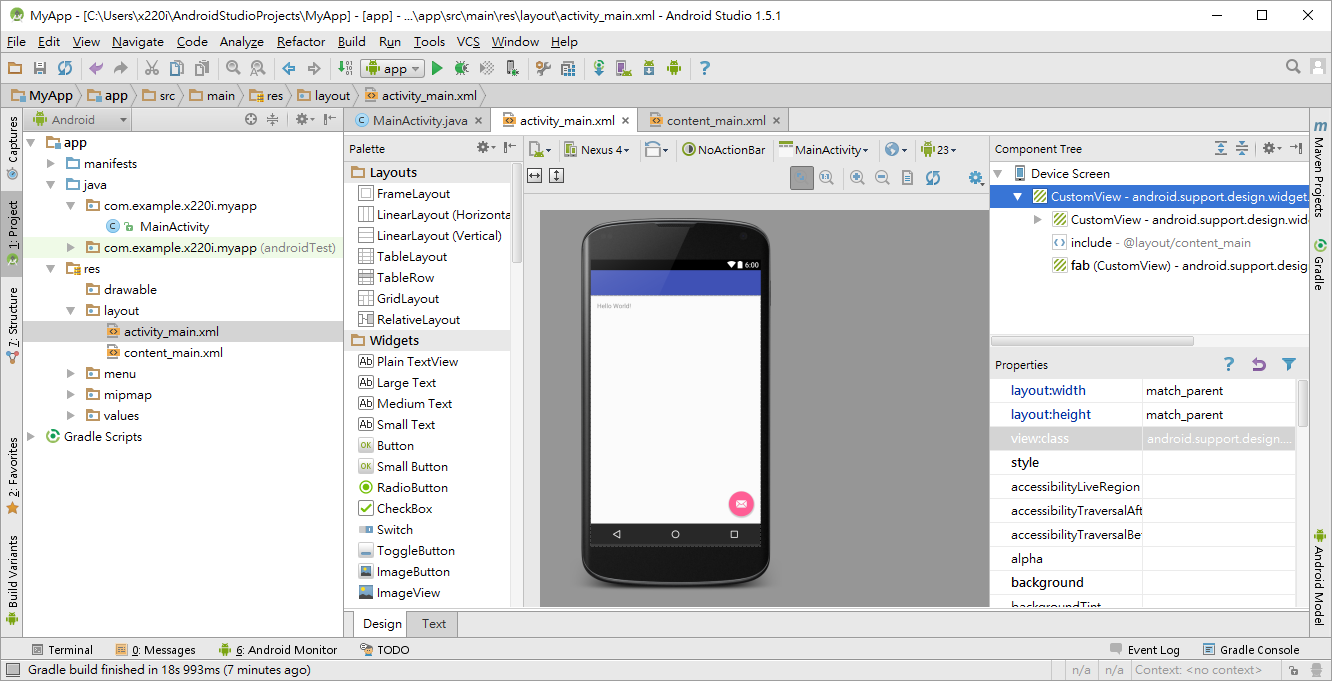Toggle the Captures tool window

[x=12, y=147]
